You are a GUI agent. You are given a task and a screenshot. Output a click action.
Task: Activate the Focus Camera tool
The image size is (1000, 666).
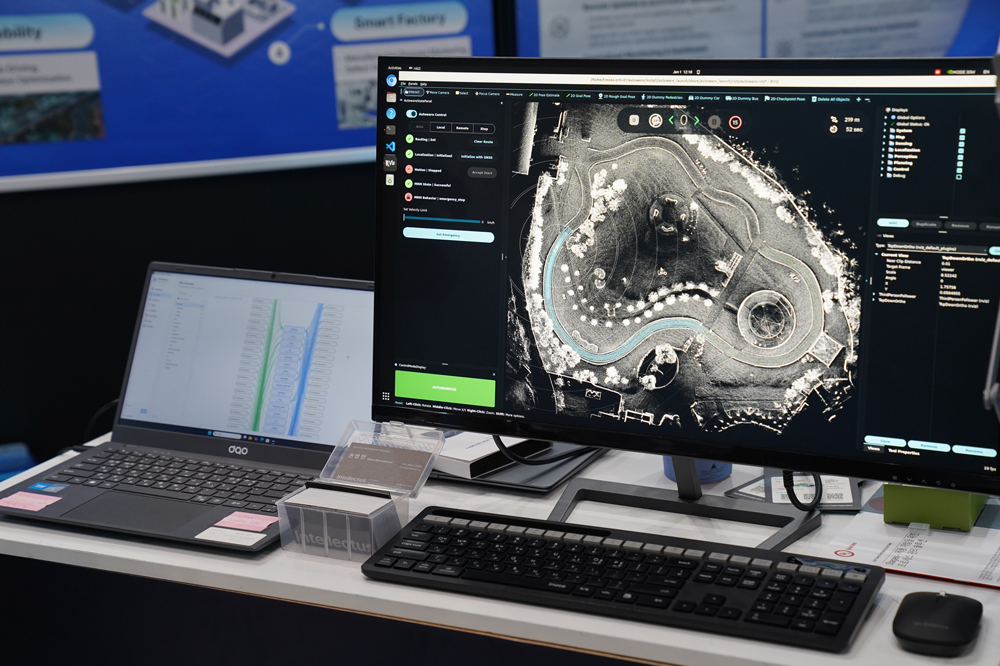point(487,94)
